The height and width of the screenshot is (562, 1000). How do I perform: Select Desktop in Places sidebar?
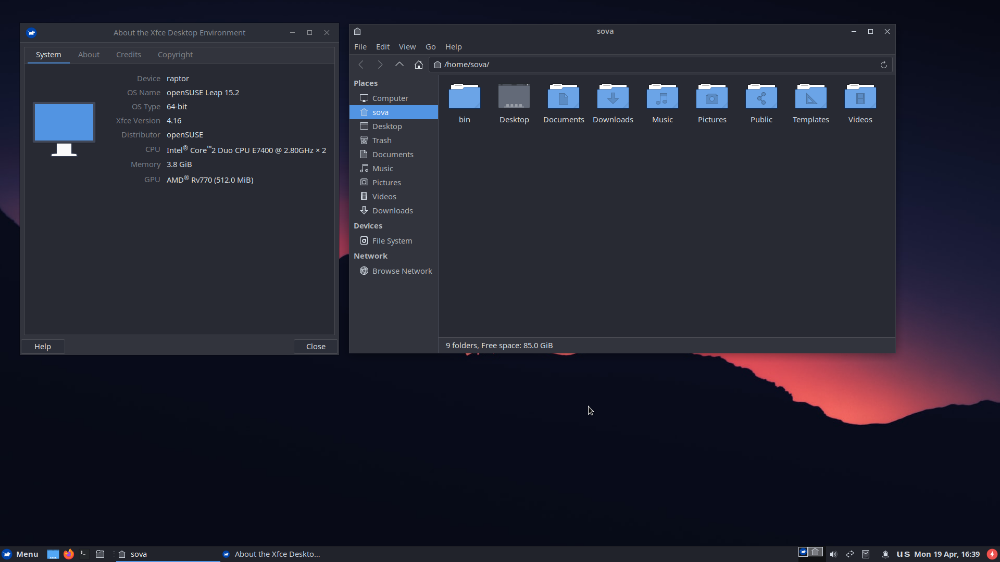pos(393,126)
